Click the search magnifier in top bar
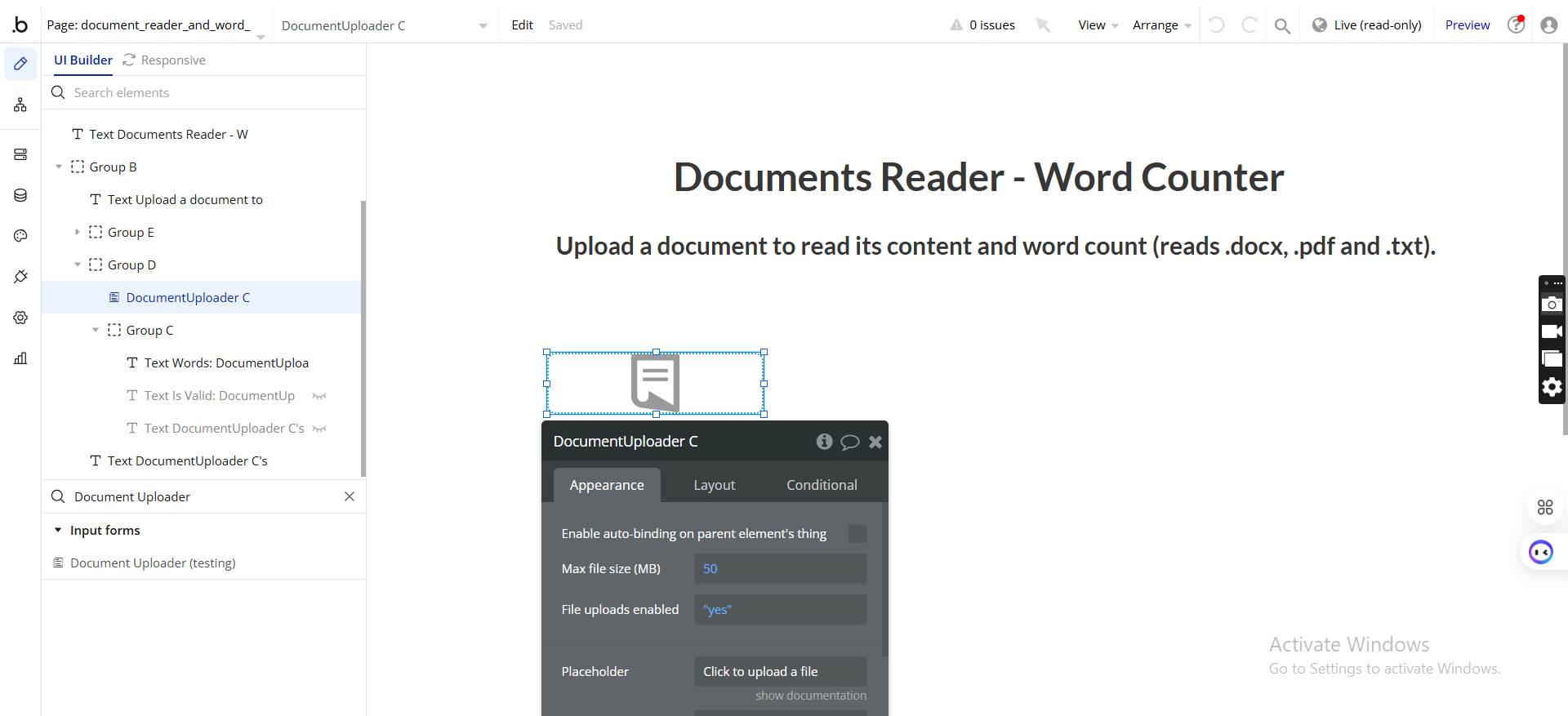This screenshot has width=1568, height=716. point(1282,25)
